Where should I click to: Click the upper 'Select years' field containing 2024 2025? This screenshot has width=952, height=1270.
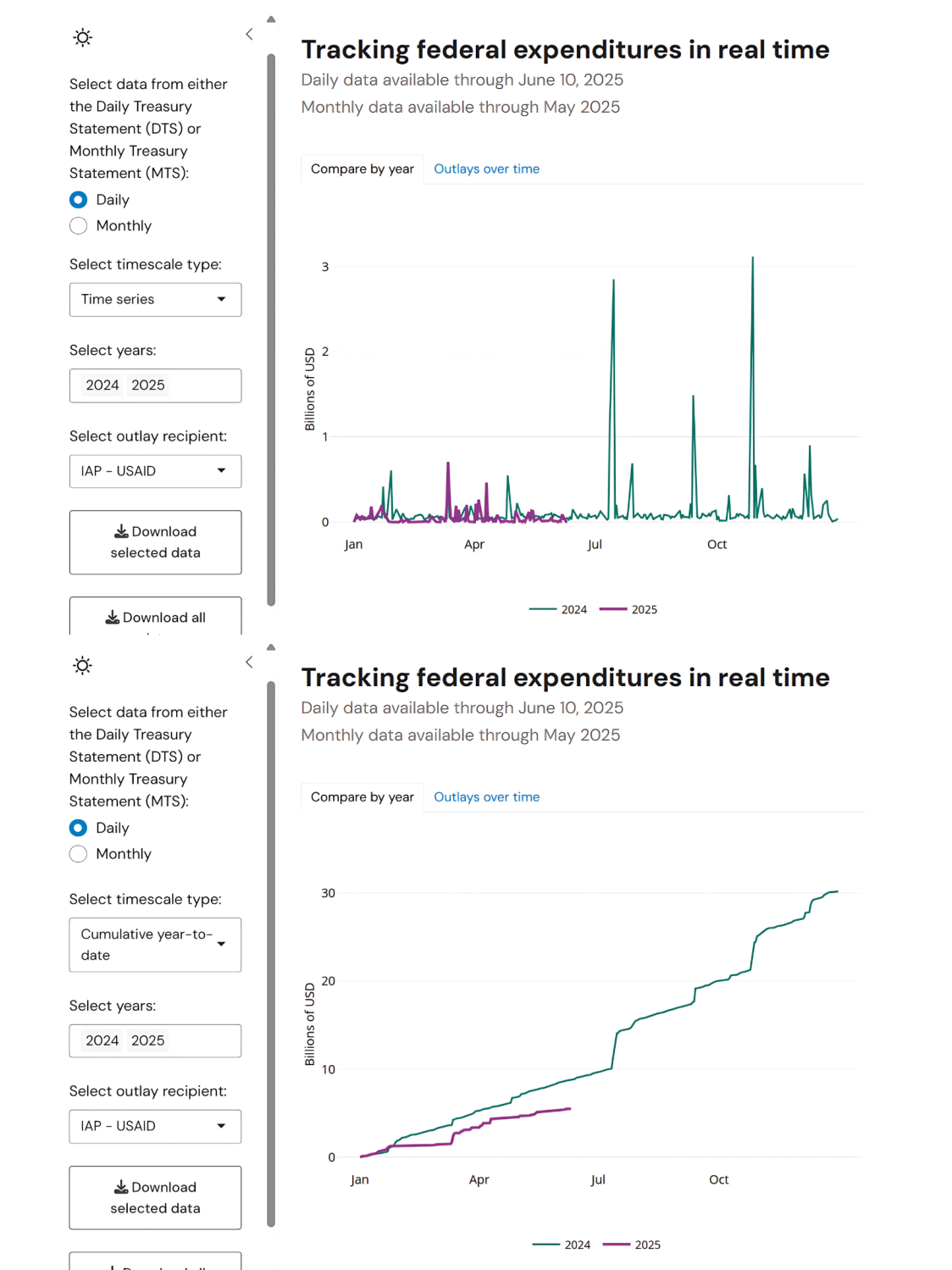pos(155,385)
